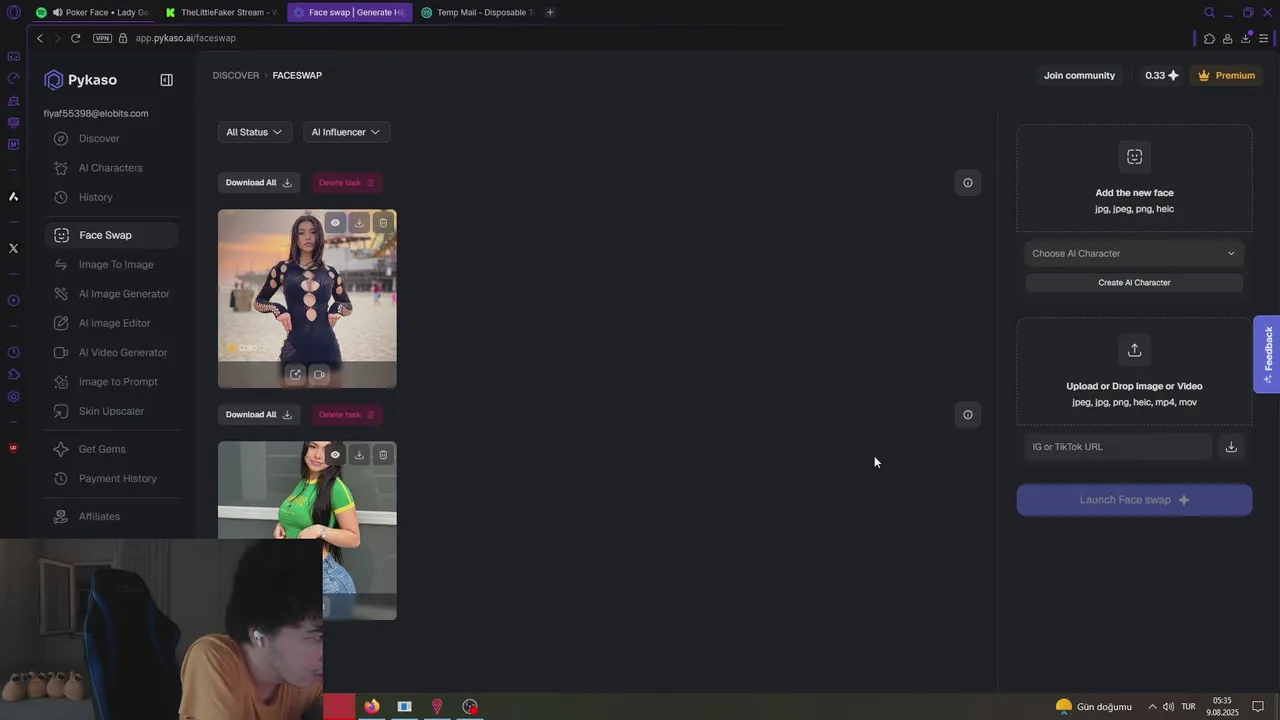The height and width of the screenshot is (720, 1280).
Task: Click the Skin Upscaler icon
Action: coord(61,411)
